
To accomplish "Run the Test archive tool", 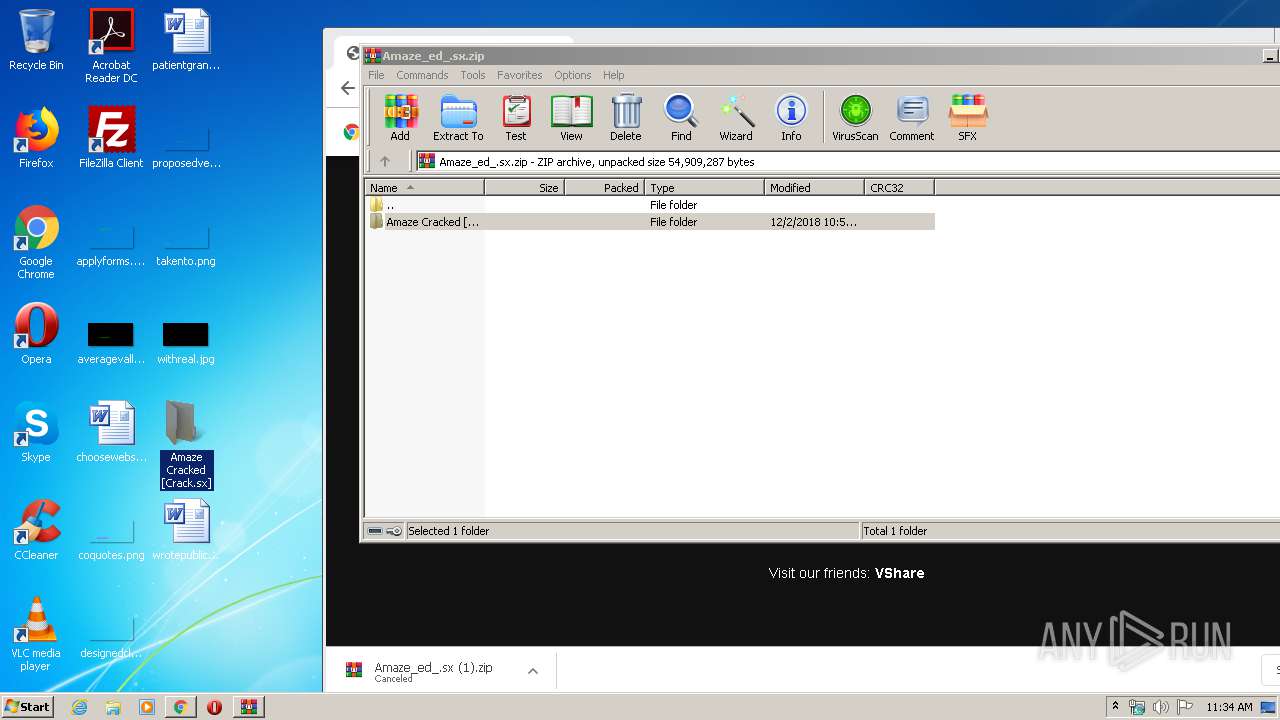I will (x=516, y=117).
